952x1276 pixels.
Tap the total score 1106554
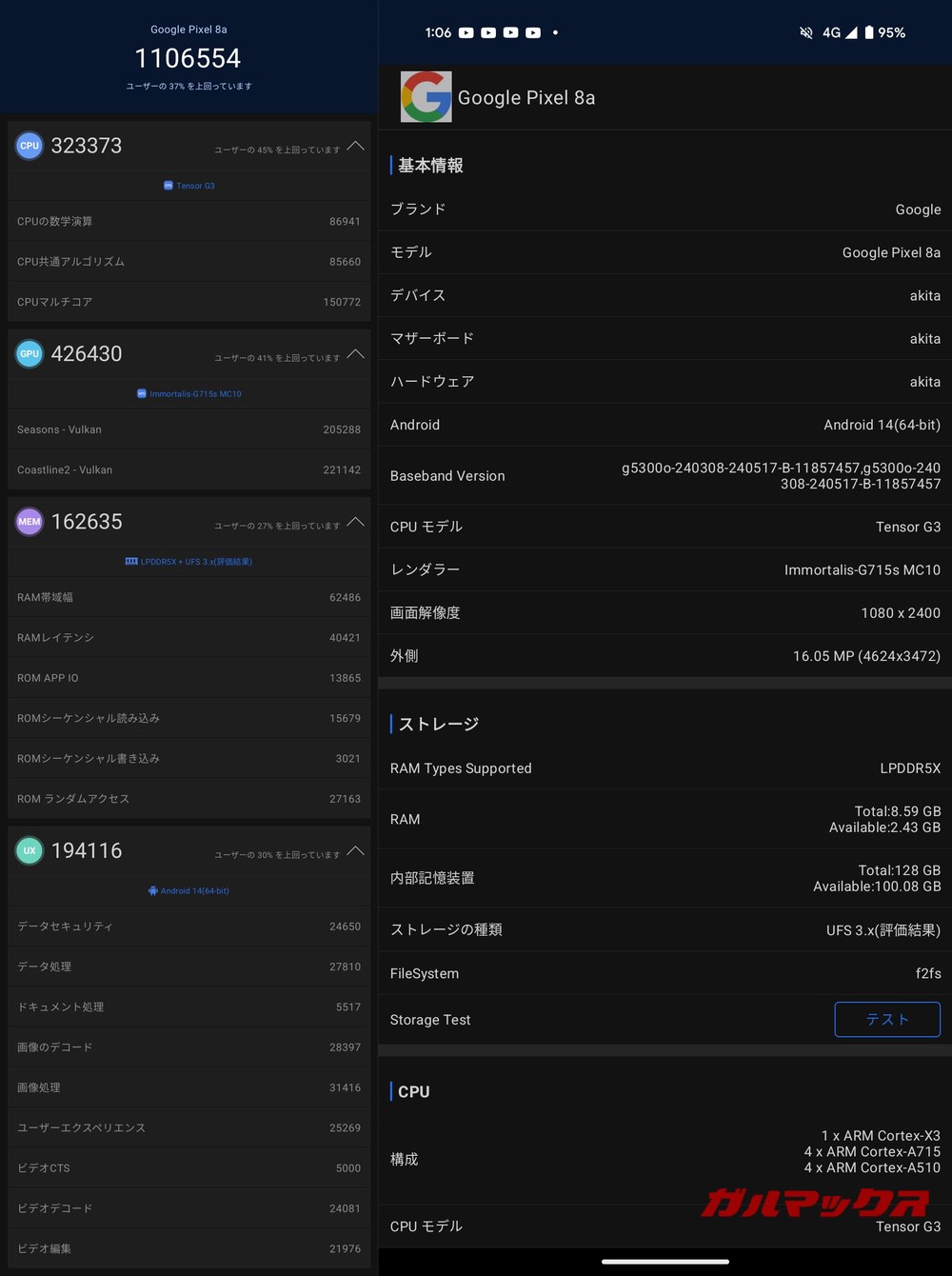[188, 59]
